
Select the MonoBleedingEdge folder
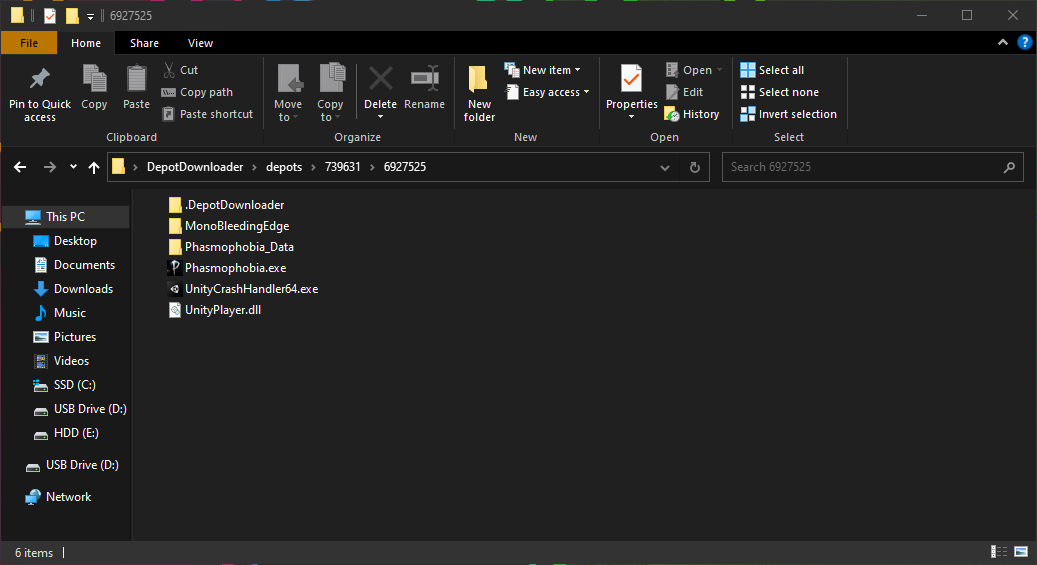point(229,226)
